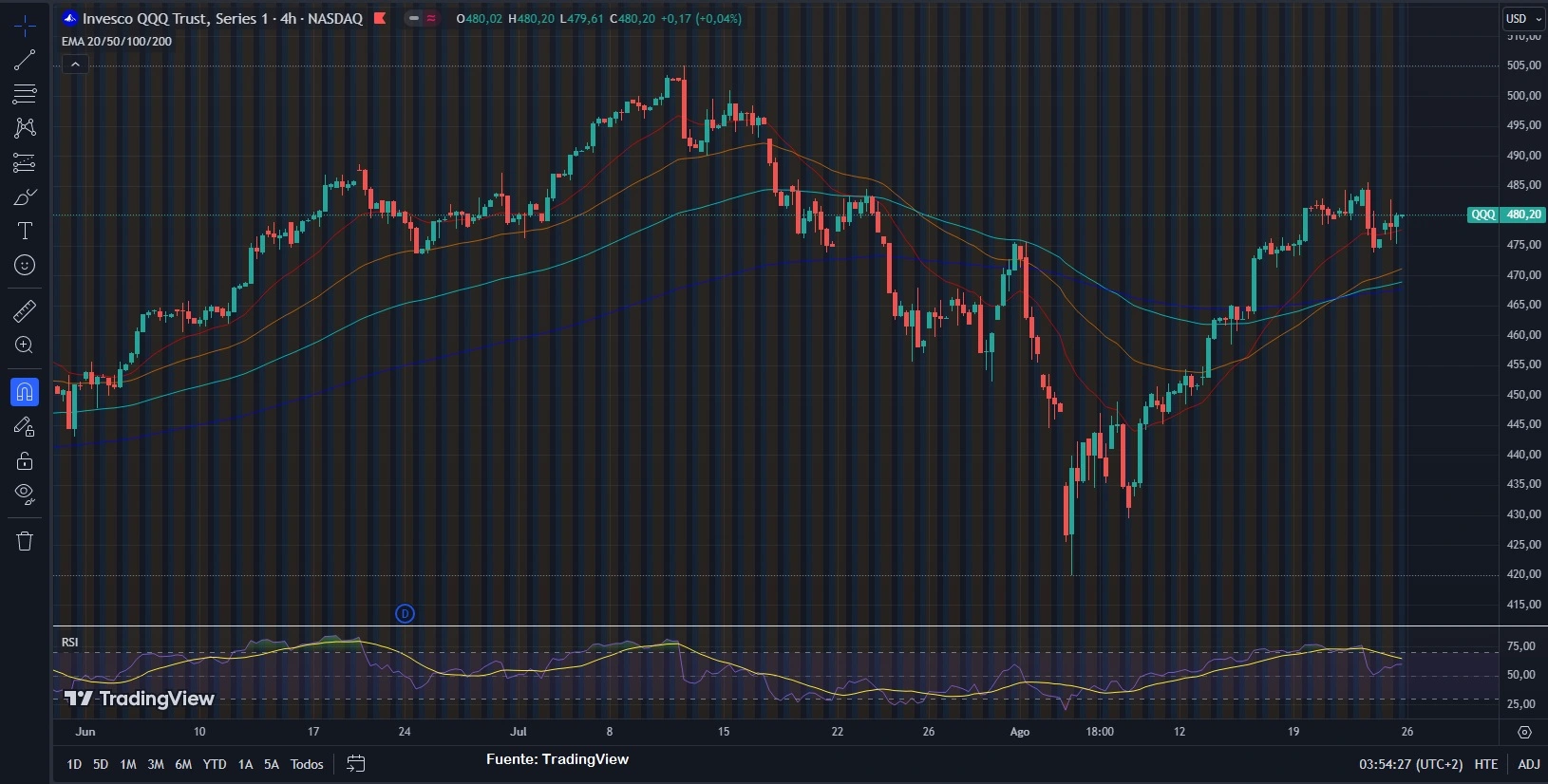Select the trend line drawing tool
The image size is (1548, 784).
(x=25, y=61)
